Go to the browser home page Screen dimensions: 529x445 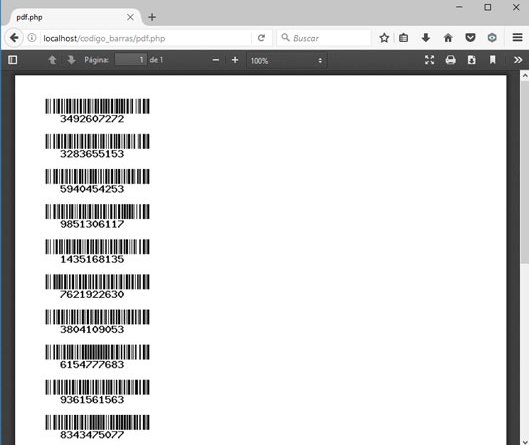tap(448, 38)
